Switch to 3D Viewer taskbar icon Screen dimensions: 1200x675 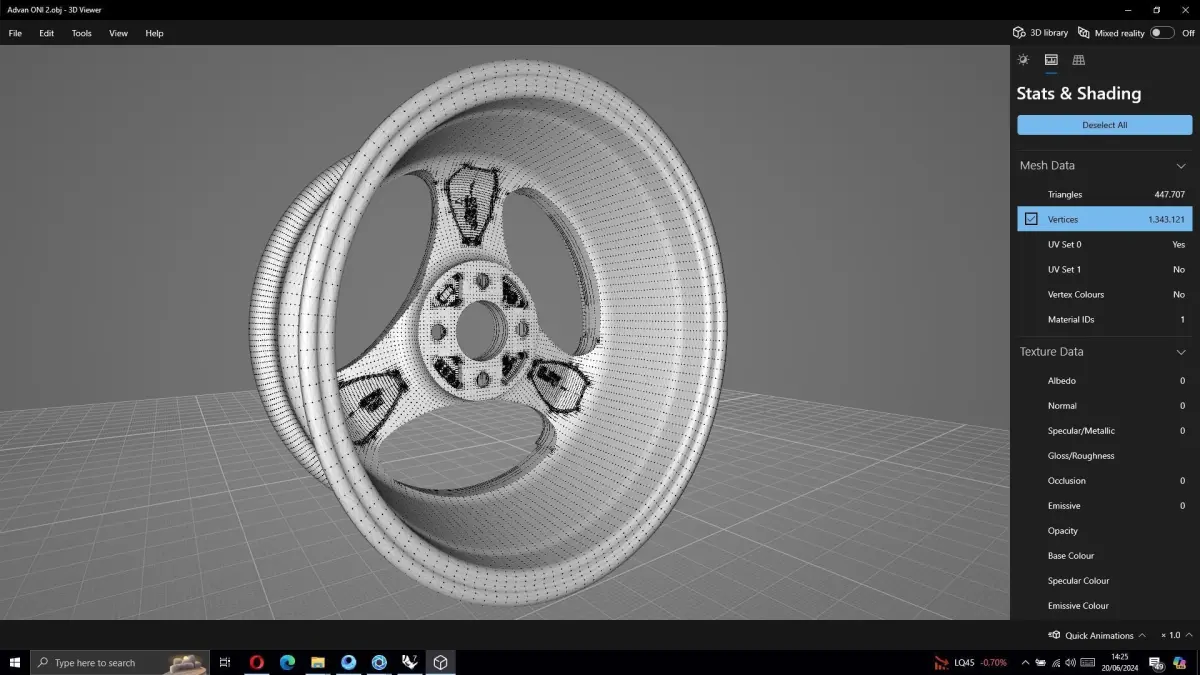440,662
